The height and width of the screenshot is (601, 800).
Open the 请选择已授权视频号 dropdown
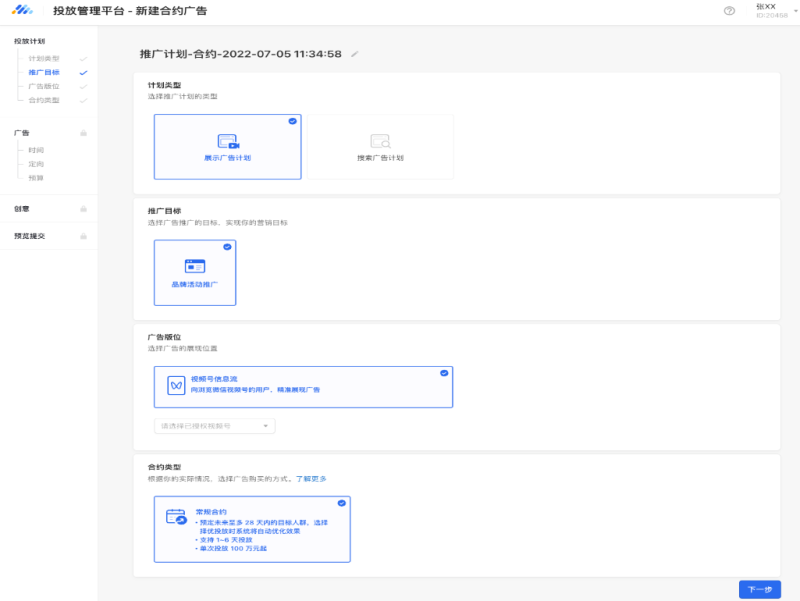[x=214, y=426]
